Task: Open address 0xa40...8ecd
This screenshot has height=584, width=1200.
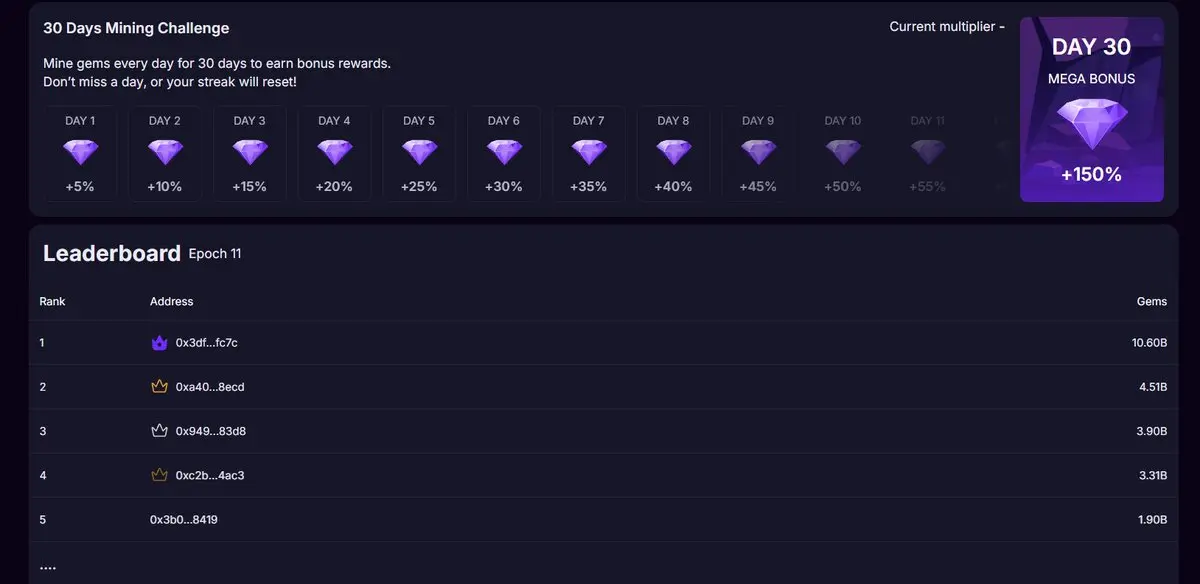Action: point(210,387)
